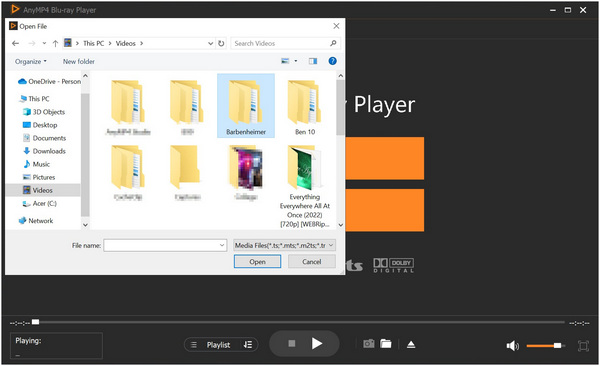The width and height of the screenshot is (600, 366).
Task: Select Everything Everywhere All At Once folder
Action: 305,186
